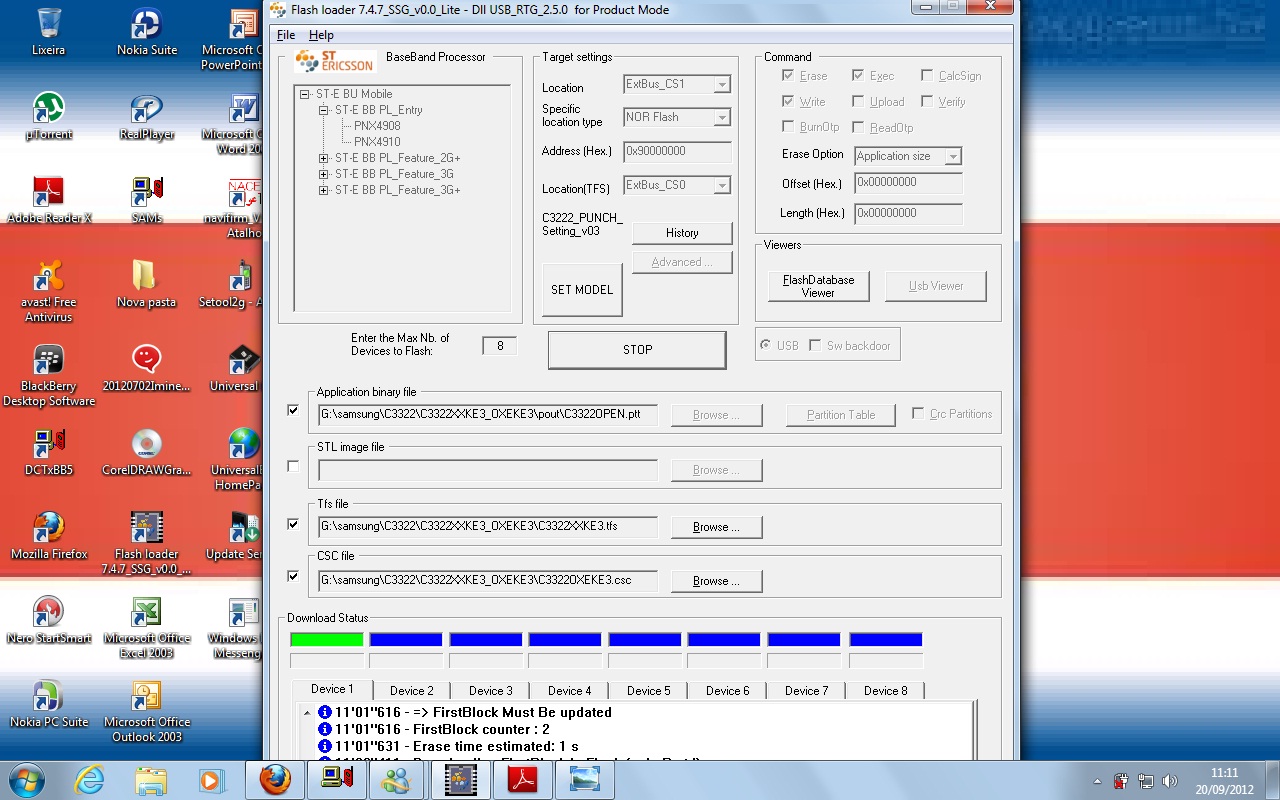Screen dimensions: 1280x800
Task: Open the Location ExtBus_CS1 dropdown
Action: [x=721, y=85]
